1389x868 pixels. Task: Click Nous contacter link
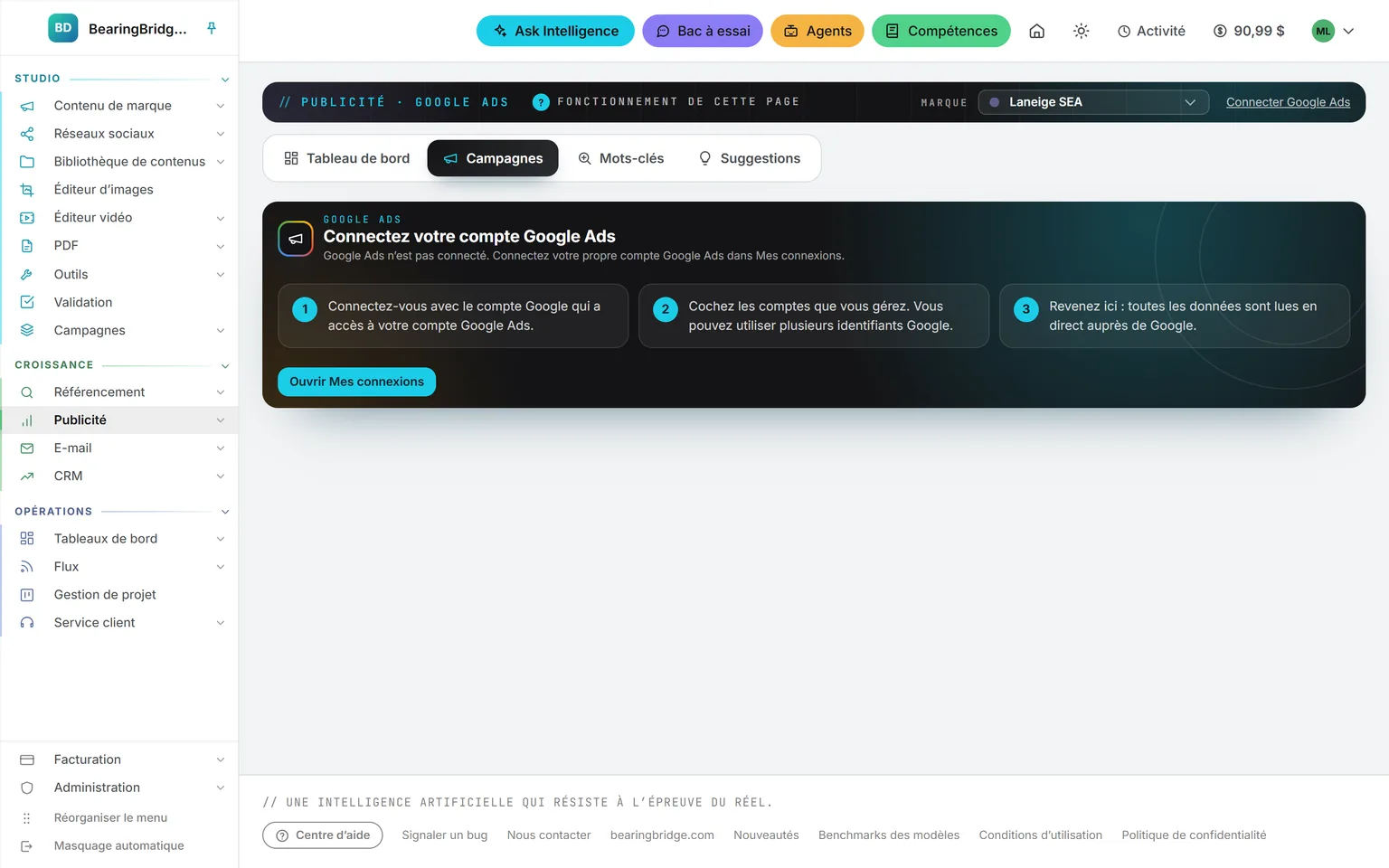pos(549,835)
